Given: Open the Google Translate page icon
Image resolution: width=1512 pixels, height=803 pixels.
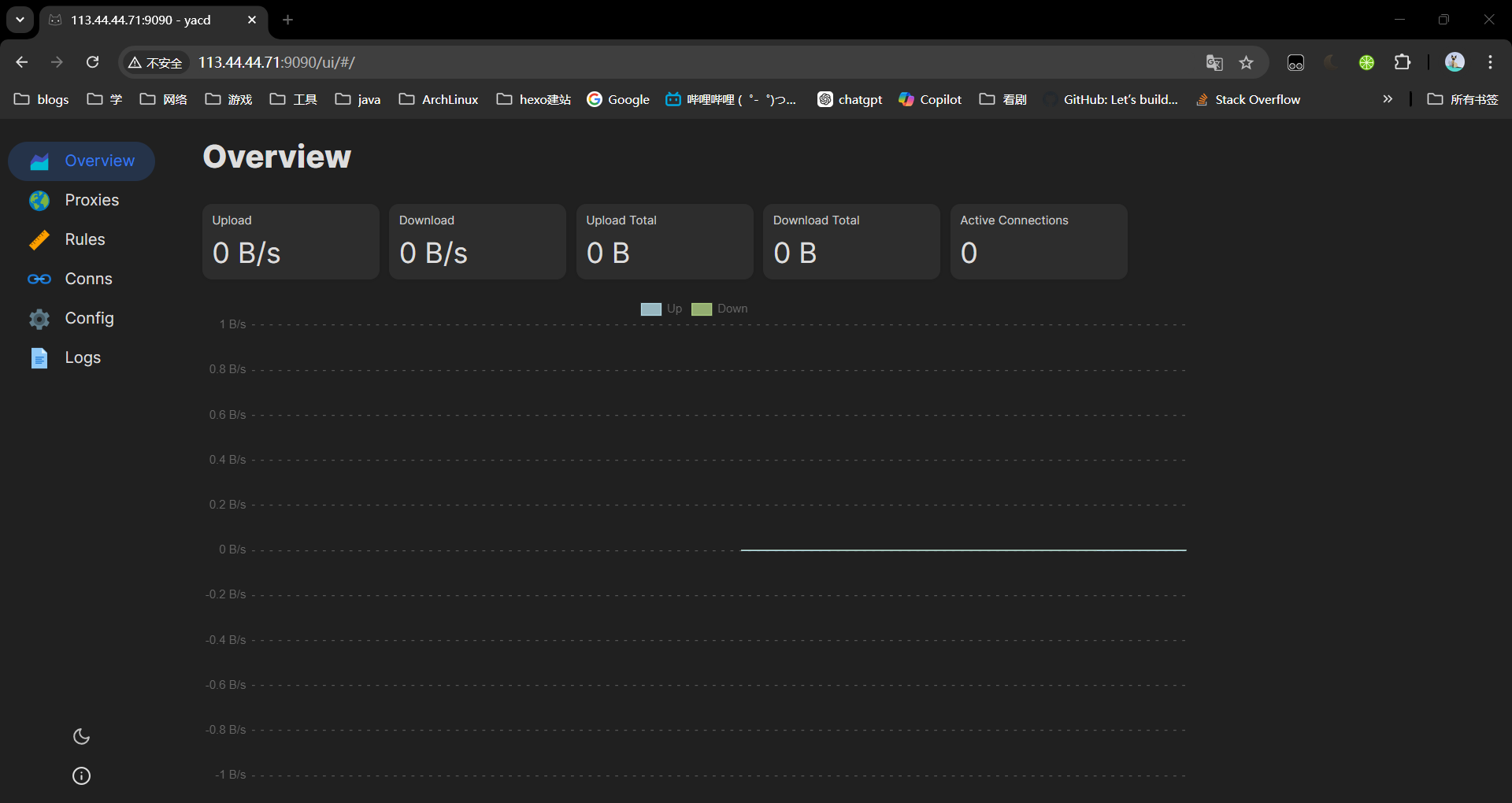Looking at the screenshot, I should (1214, 62).
